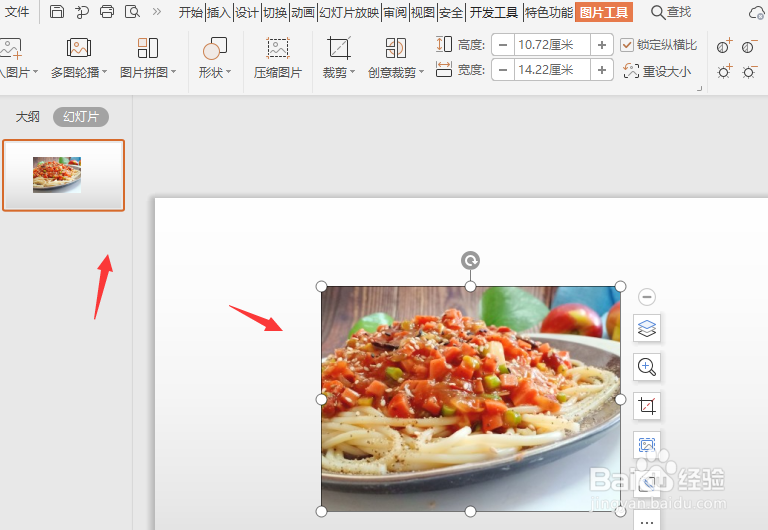
Task: Click the decrease contrast icon
Action: pyautogui.click(x=749, y=46)
